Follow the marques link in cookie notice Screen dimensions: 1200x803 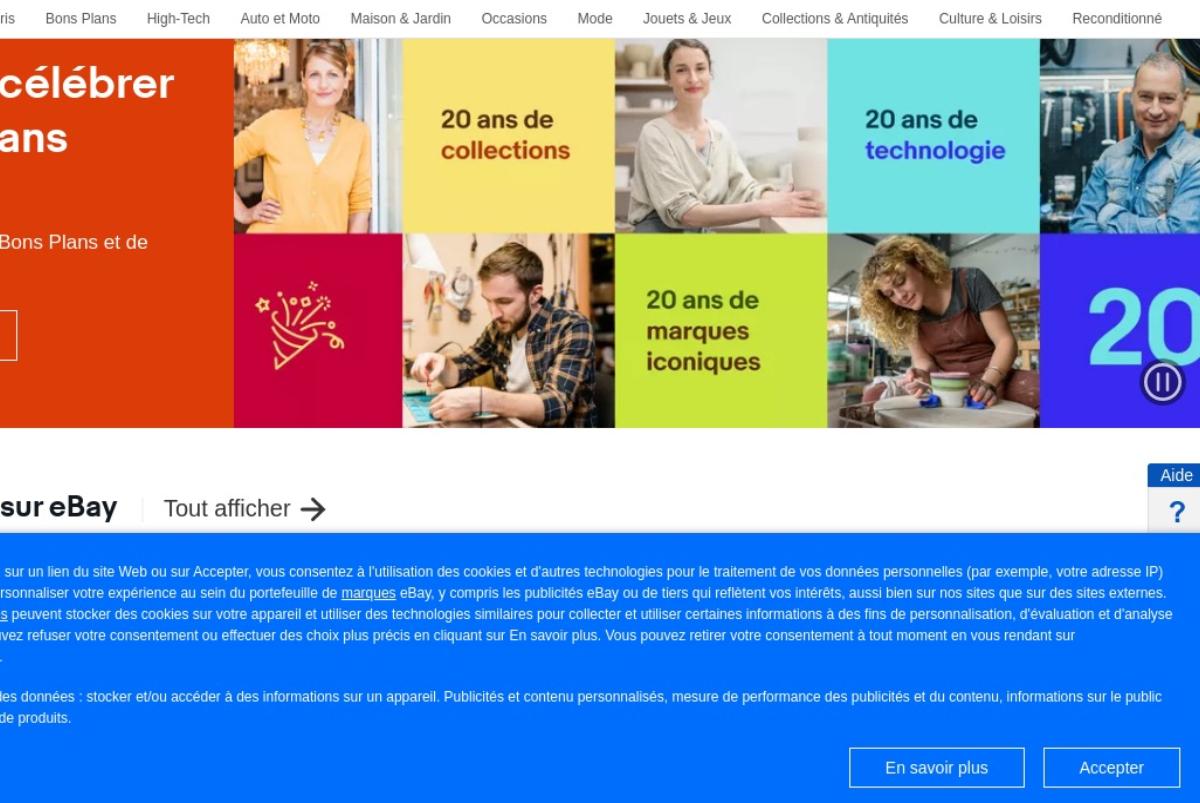tap(368, 593)
